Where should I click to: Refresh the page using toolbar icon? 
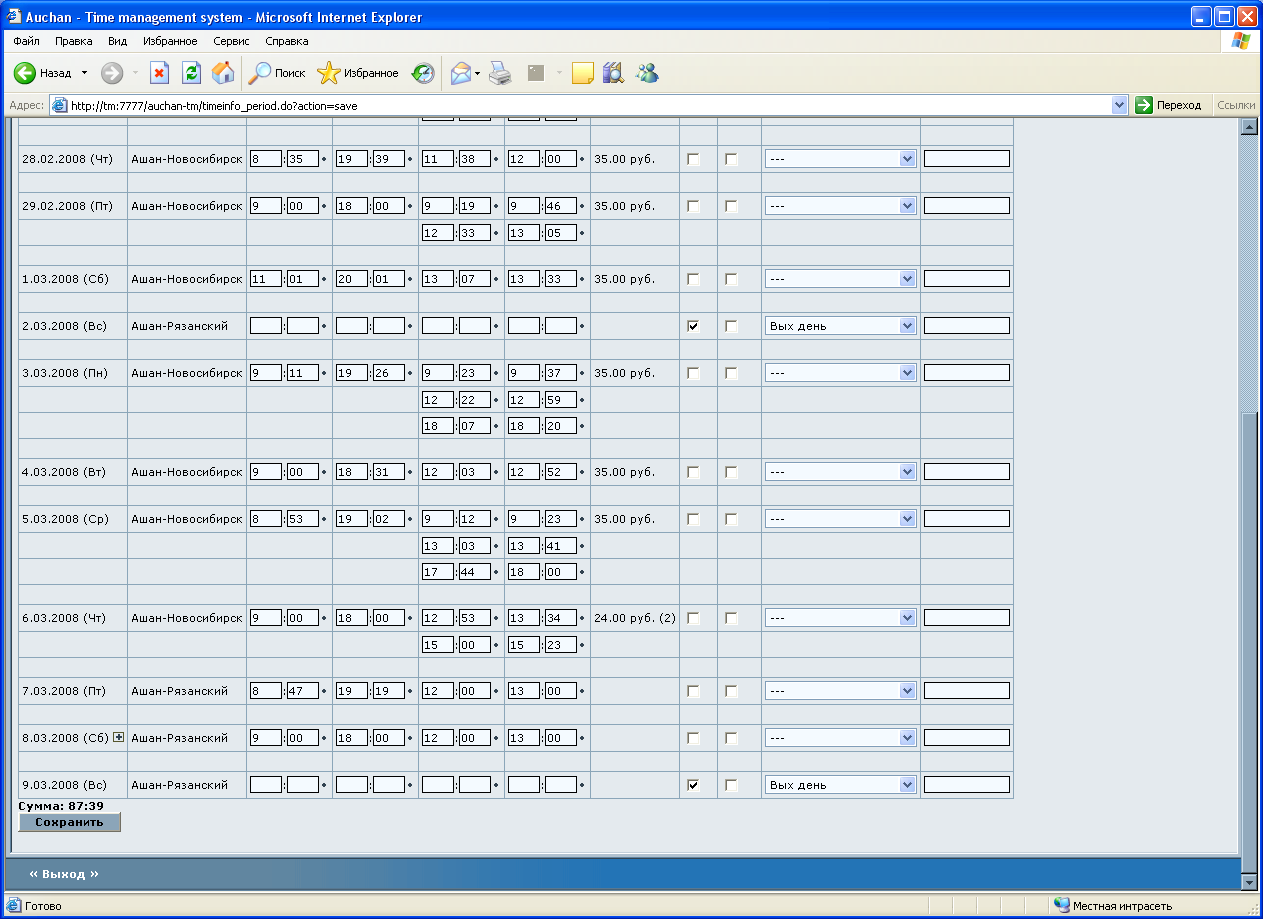click(191, 73)
